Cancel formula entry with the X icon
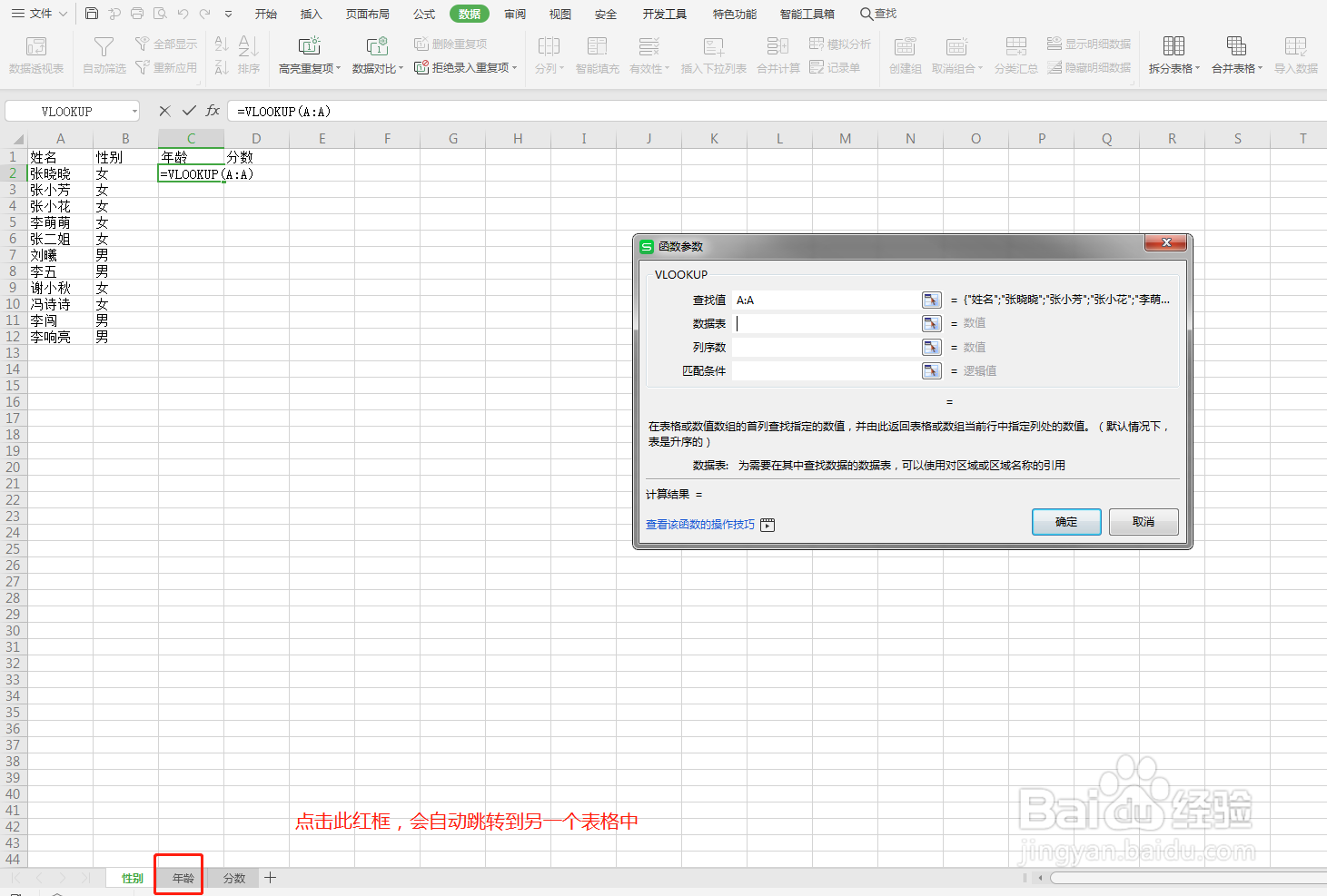Viewport: 1327px width, 896px height. pos(164,111)
